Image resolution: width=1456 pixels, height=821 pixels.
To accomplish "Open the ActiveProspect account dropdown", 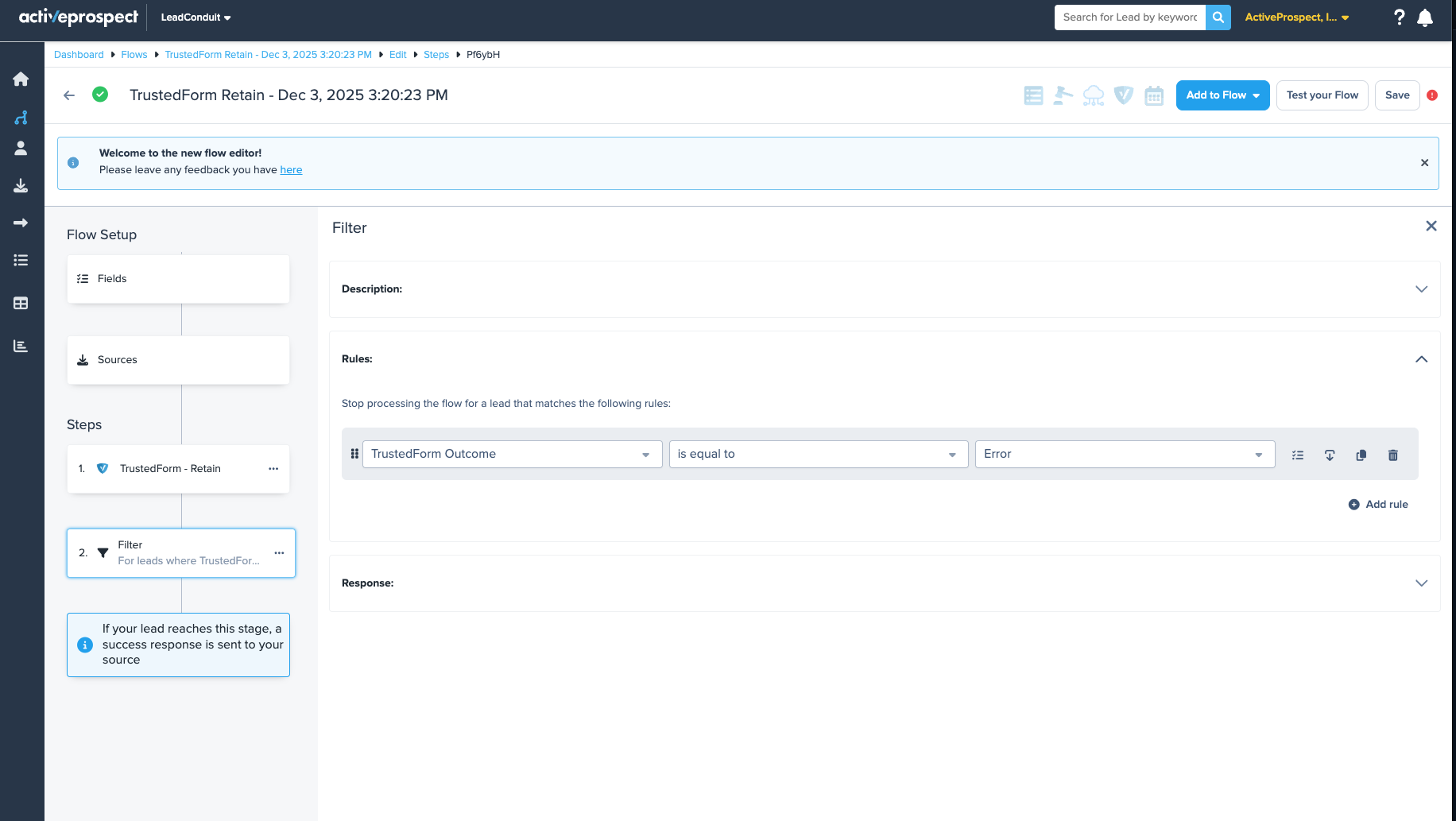I will pos(1297,17).
